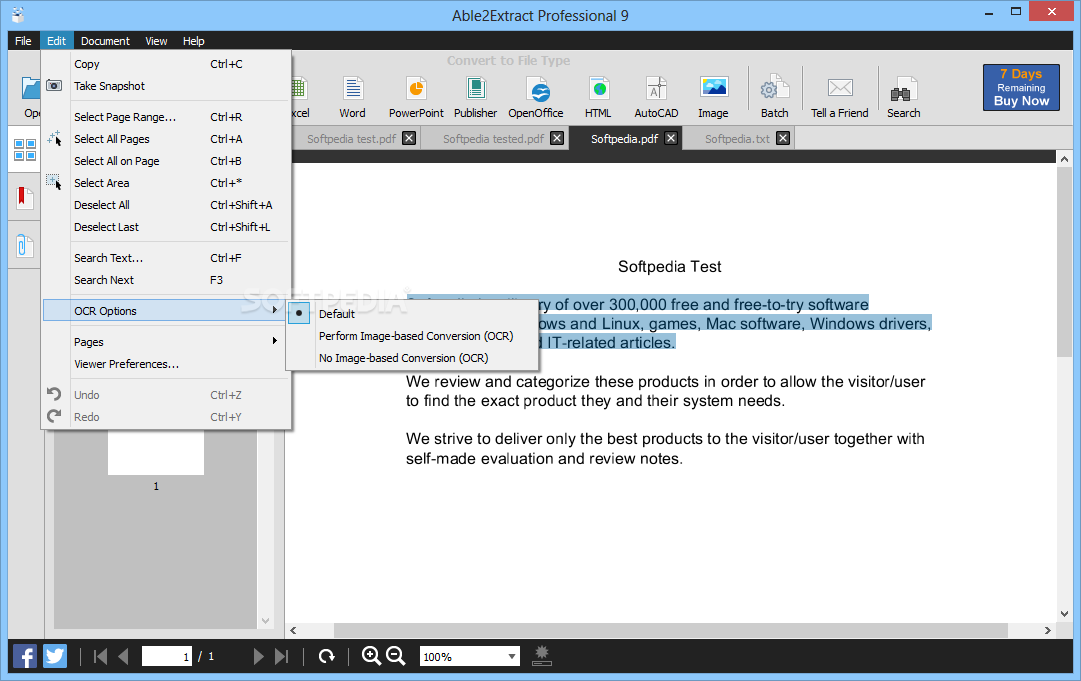
Task: Switch to Softpedia.txt tab
Action: tap(737, 139)
